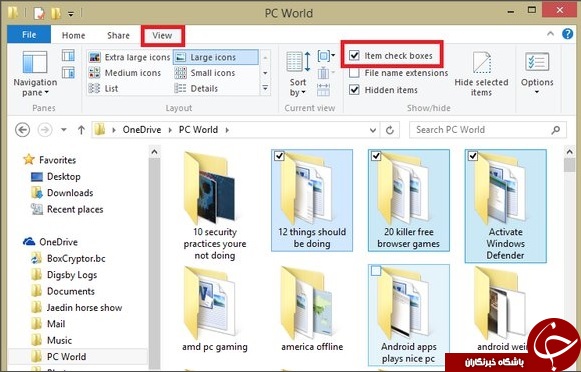Expand the layout gallery More arrow
This screenshot has height=372, width=581.
265,88
